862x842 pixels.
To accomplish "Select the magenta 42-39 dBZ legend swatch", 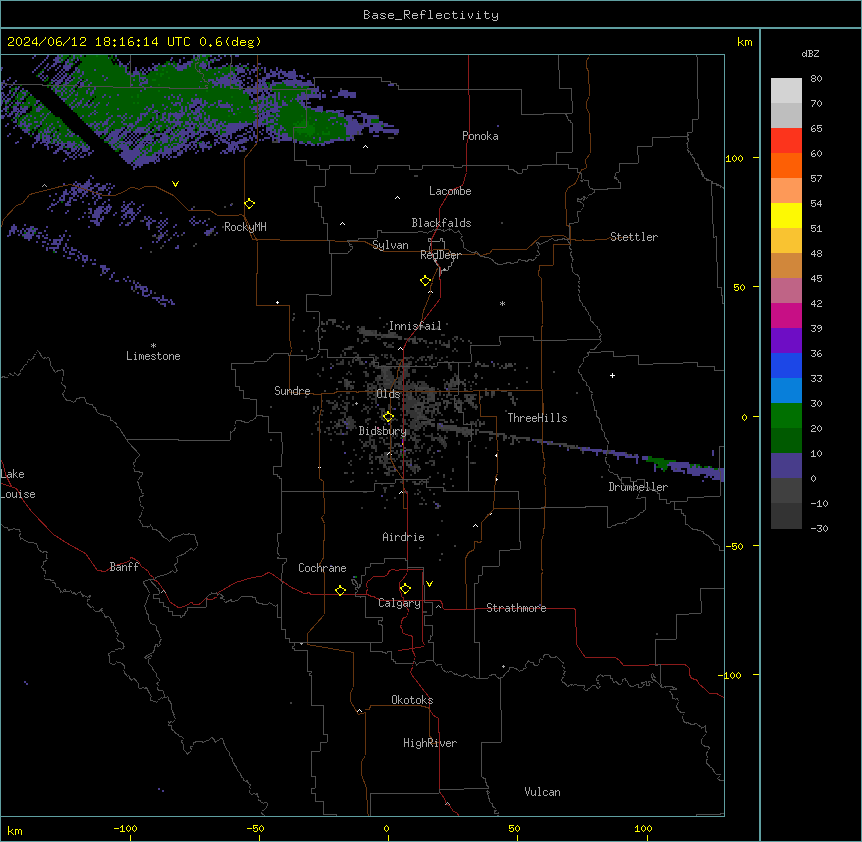I will (786, 315).
